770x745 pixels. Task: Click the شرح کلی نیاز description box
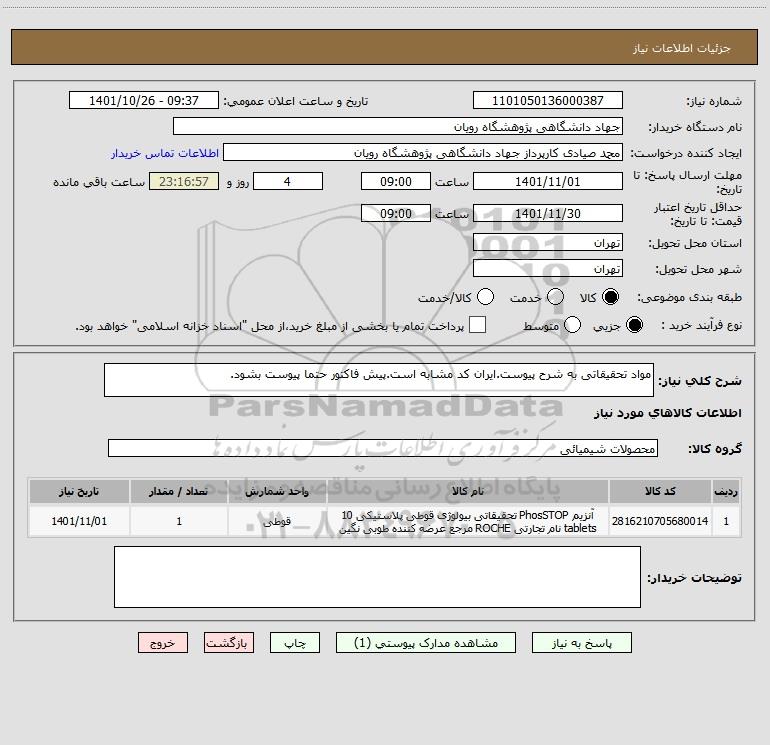tap(379, 380)
